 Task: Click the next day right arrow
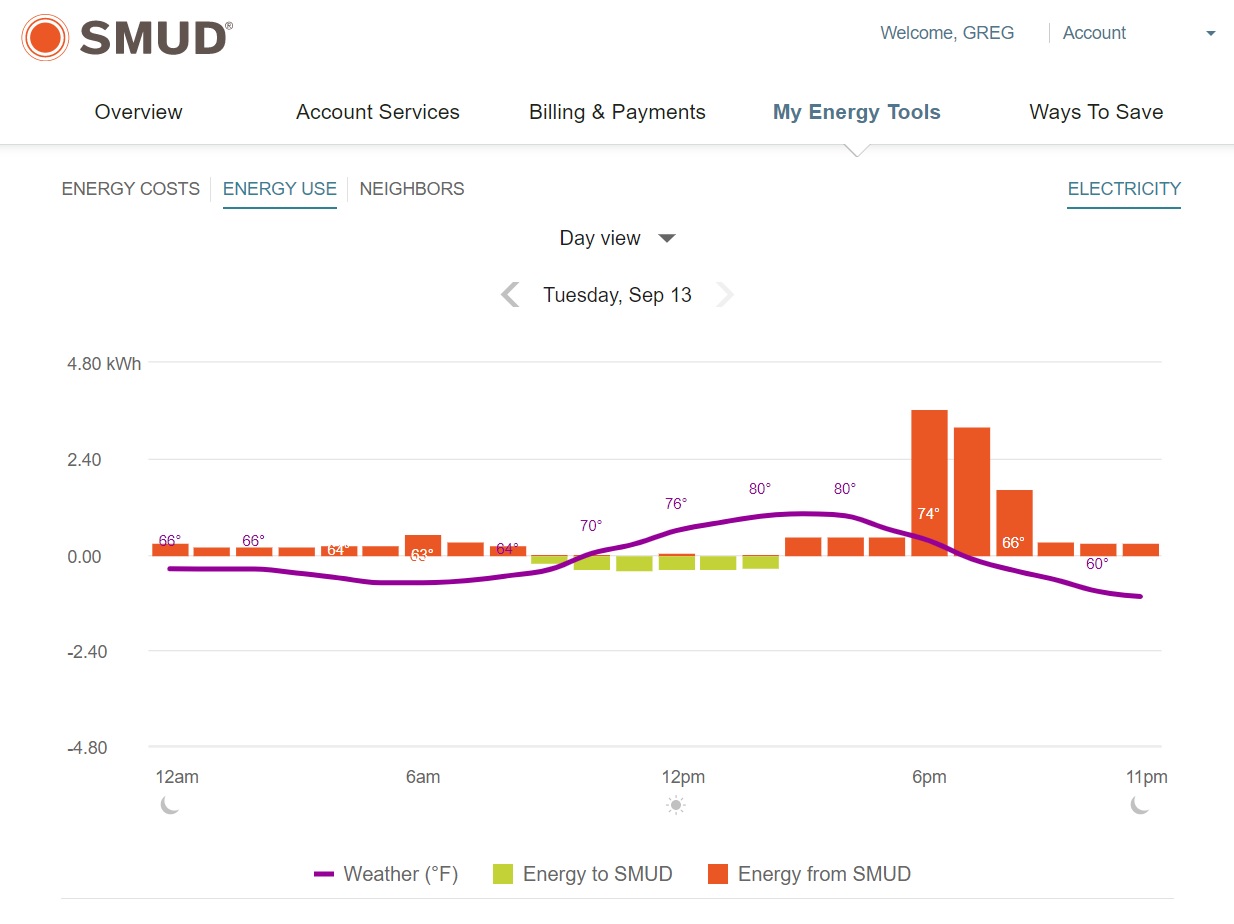[x=725, y=295]
